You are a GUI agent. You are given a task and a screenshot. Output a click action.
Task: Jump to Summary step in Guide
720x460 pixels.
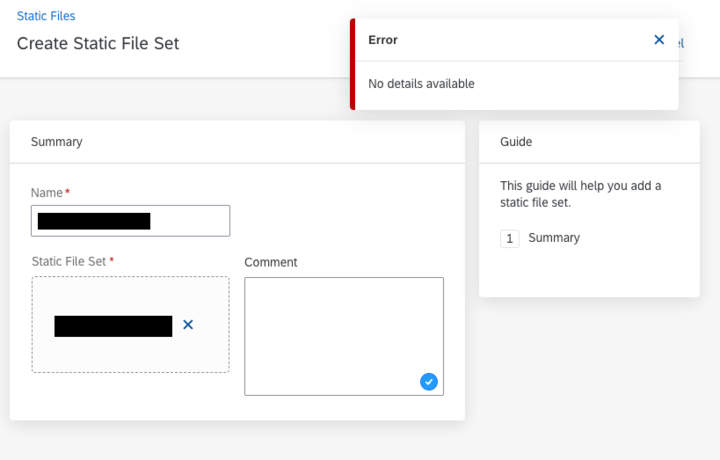[x=554, y=238]
